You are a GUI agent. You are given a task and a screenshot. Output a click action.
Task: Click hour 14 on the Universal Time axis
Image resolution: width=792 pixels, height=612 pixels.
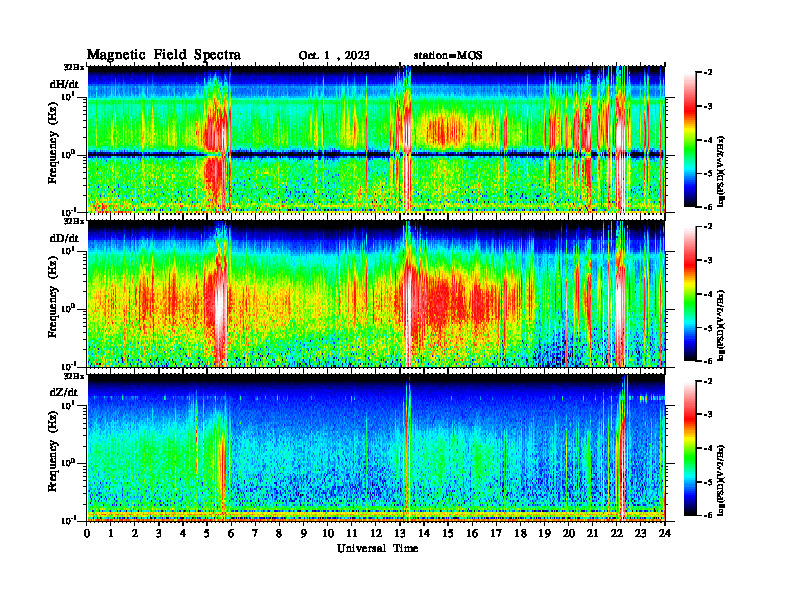pyautogui.click(x=424, y=534)
